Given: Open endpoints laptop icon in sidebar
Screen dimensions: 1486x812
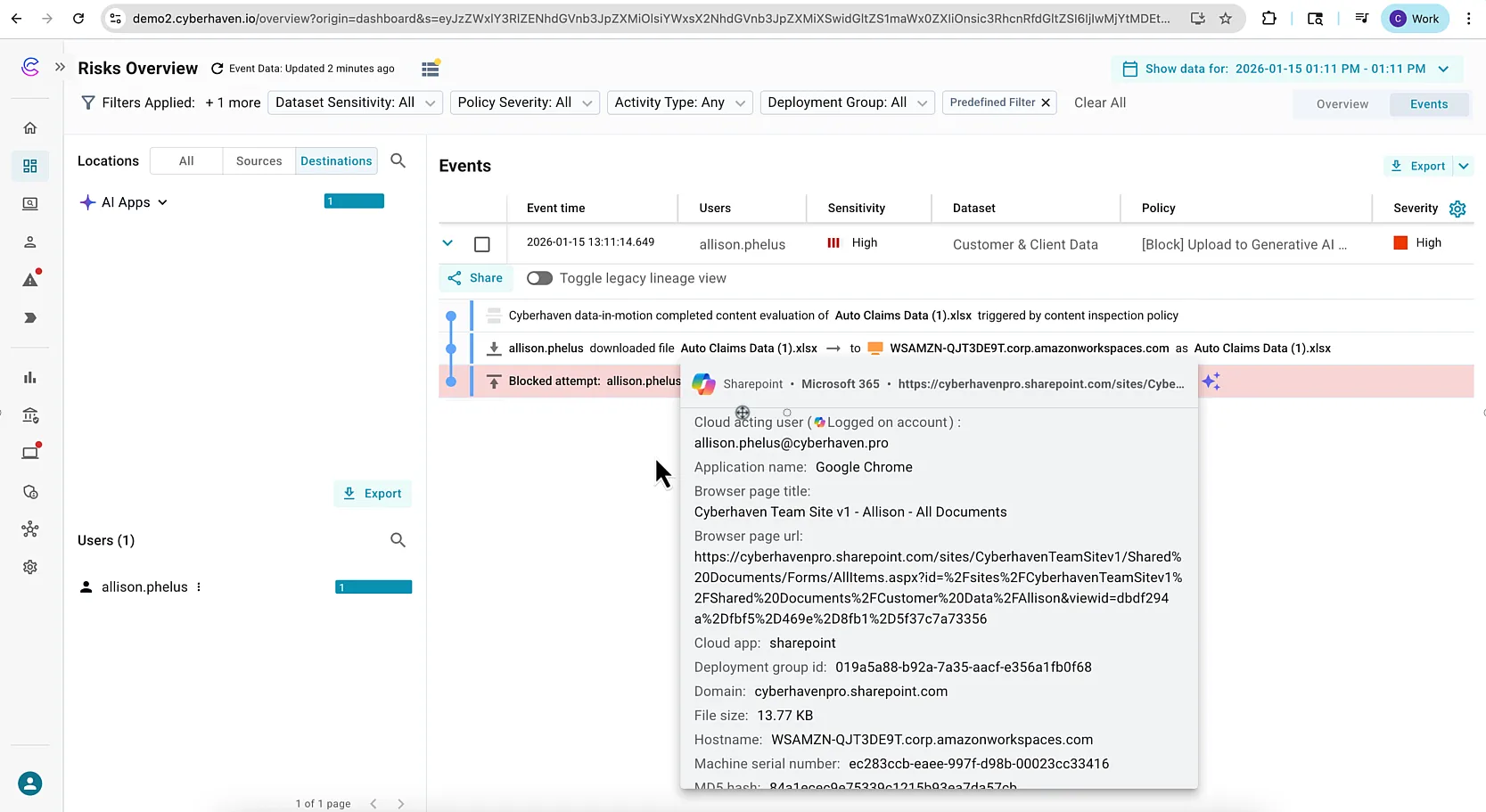Looking at the screenshot, I should pos(30,452).
